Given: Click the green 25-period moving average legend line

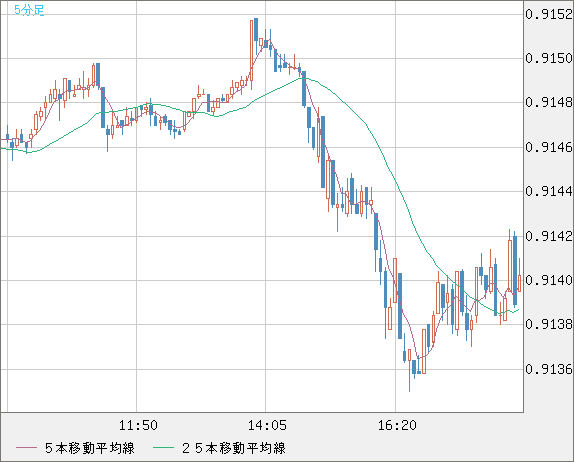Looking at the screenshot, I should 163,448.
